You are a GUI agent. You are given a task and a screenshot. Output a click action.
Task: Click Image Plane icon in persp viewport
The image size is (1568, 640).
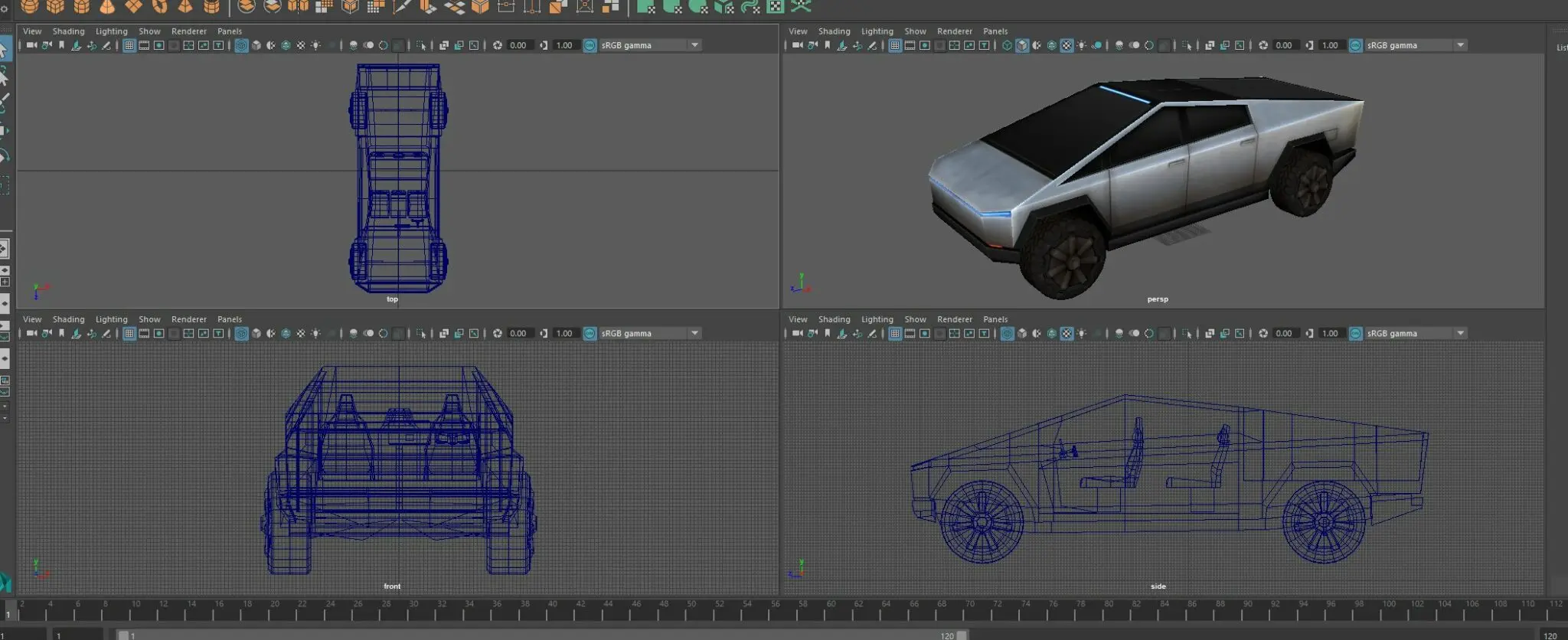click(x=842, y=45)
